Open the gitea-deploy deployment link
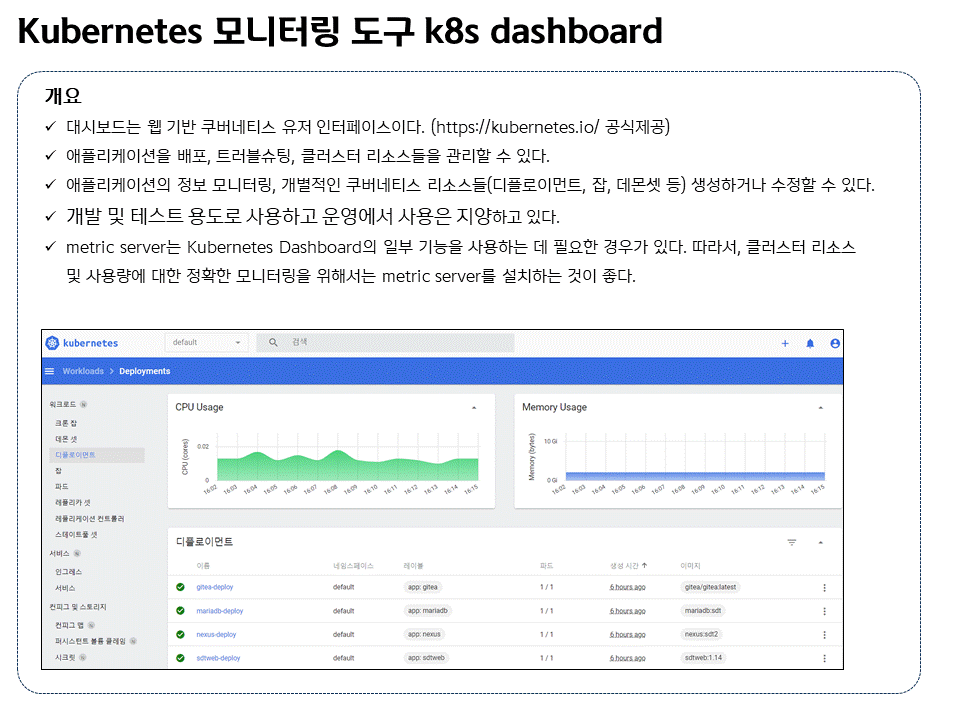 coord(215,587)
